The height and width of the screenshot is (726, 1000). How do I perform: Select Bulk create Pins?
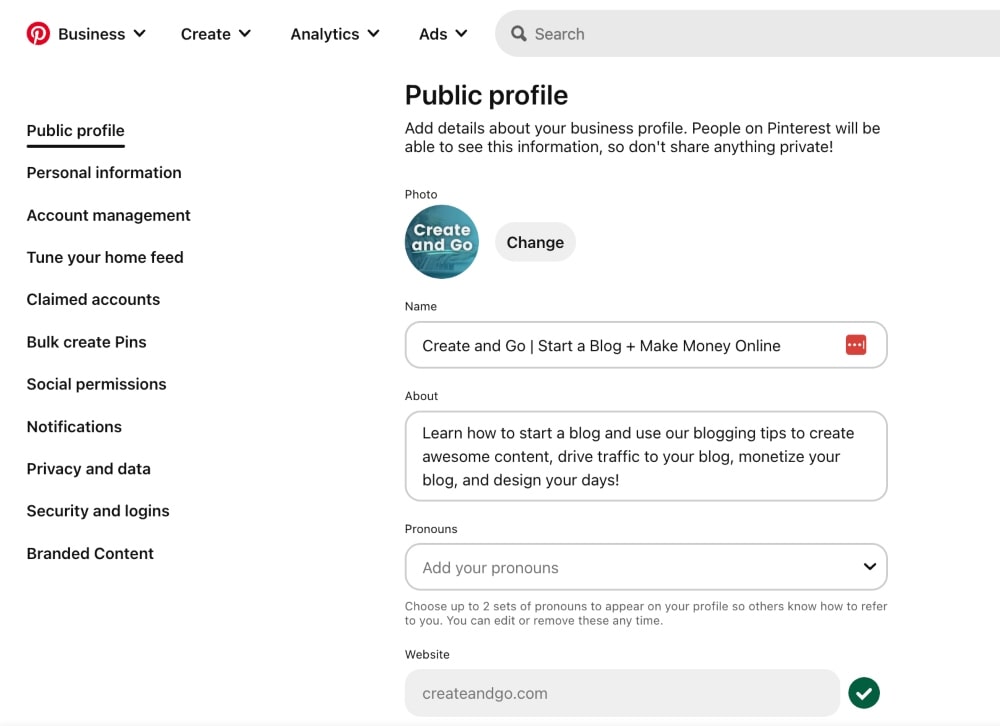point(86,342)
